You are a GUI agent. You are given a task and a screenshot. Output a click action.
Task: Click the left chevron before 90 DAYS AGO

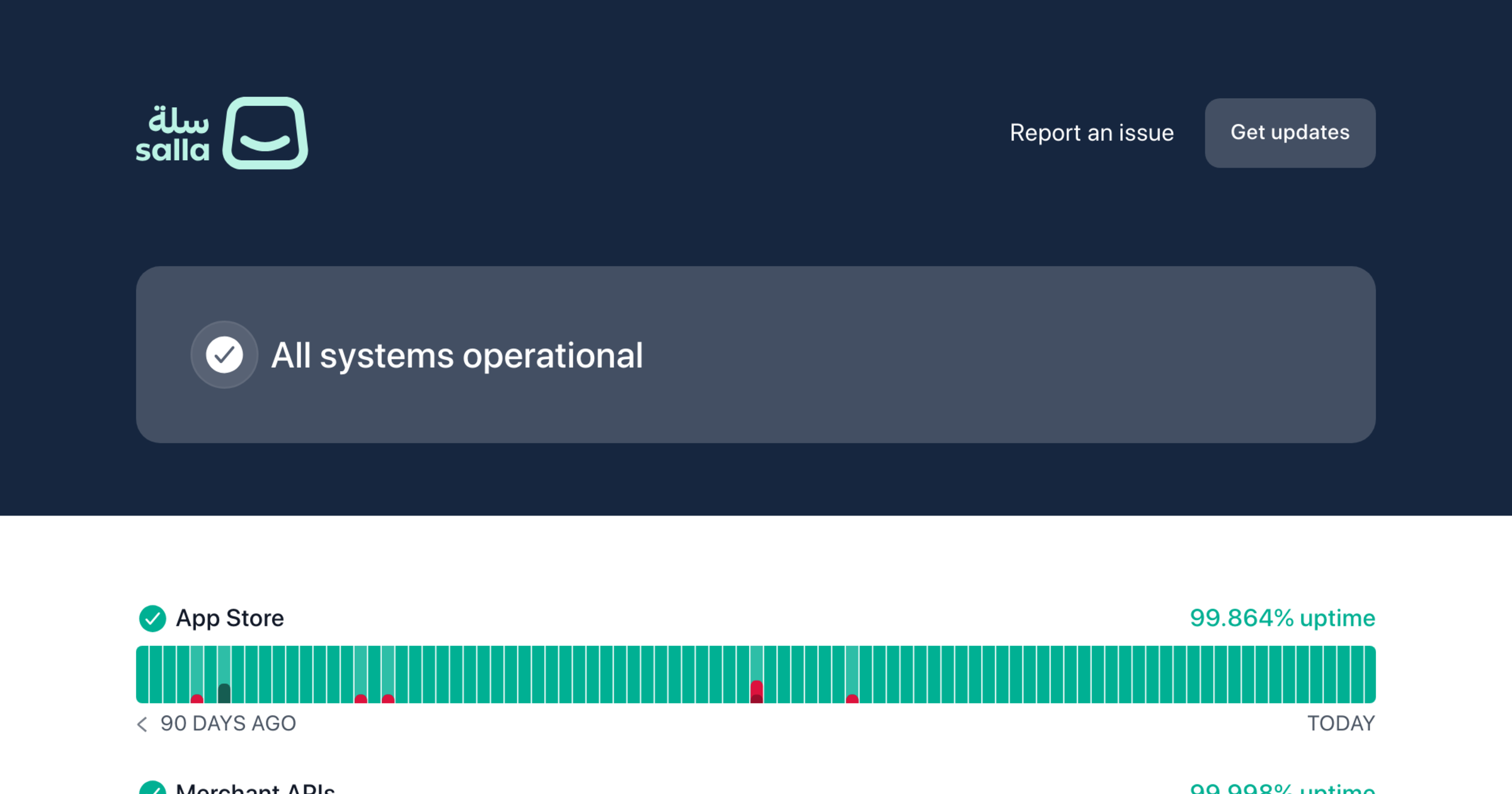point(142,724)
